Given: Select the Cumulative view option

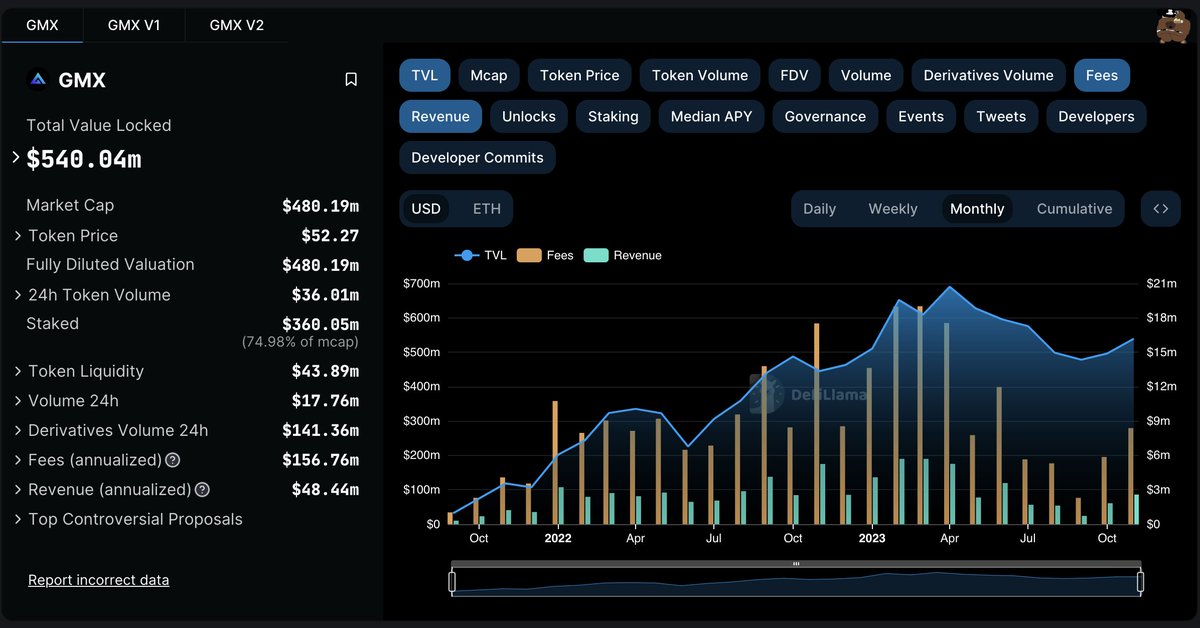Looking at the screenshot, I should point(1074,209).
